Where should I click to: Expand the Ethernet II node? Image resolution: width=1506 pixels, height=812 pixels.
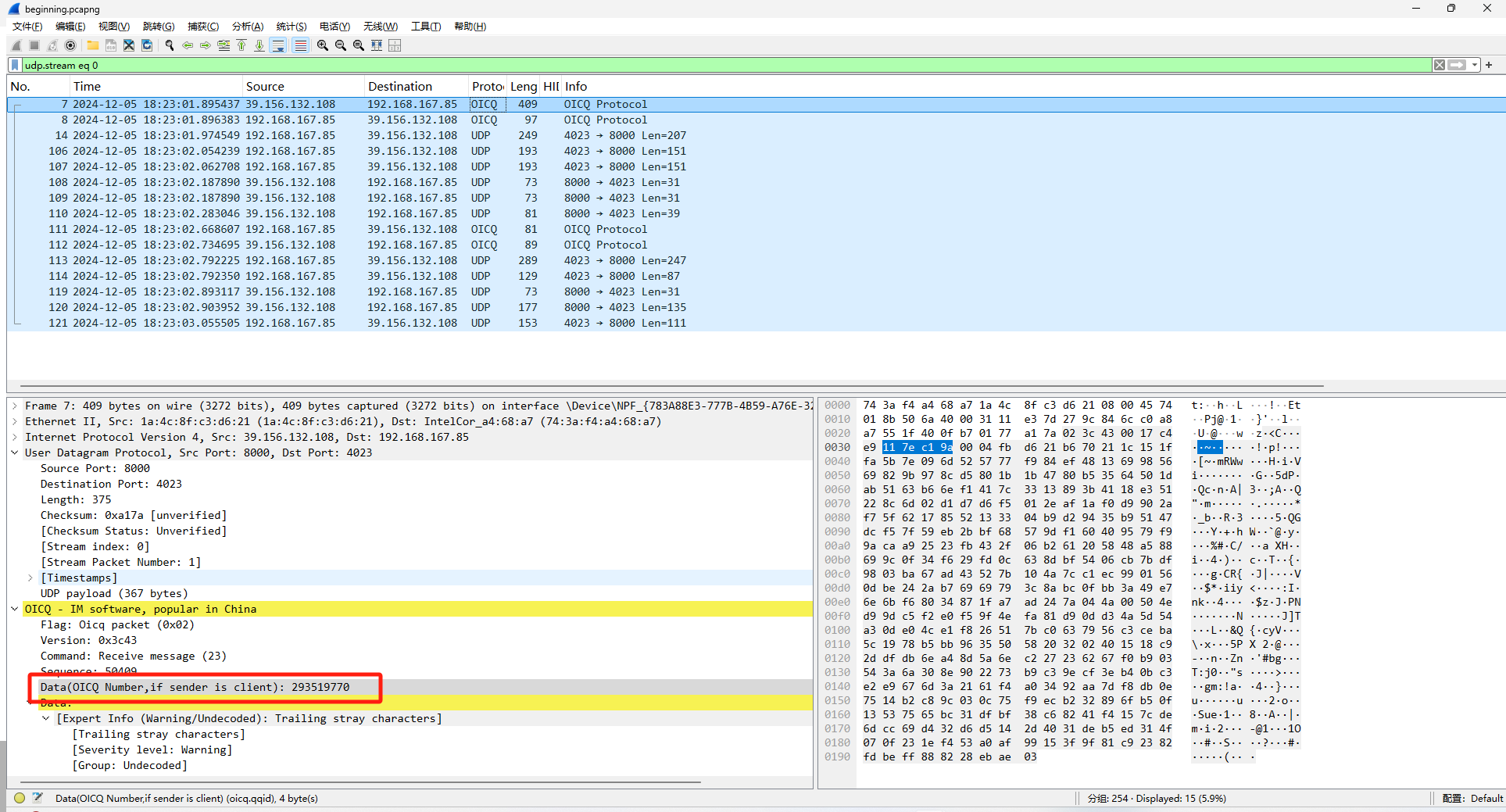15,421
